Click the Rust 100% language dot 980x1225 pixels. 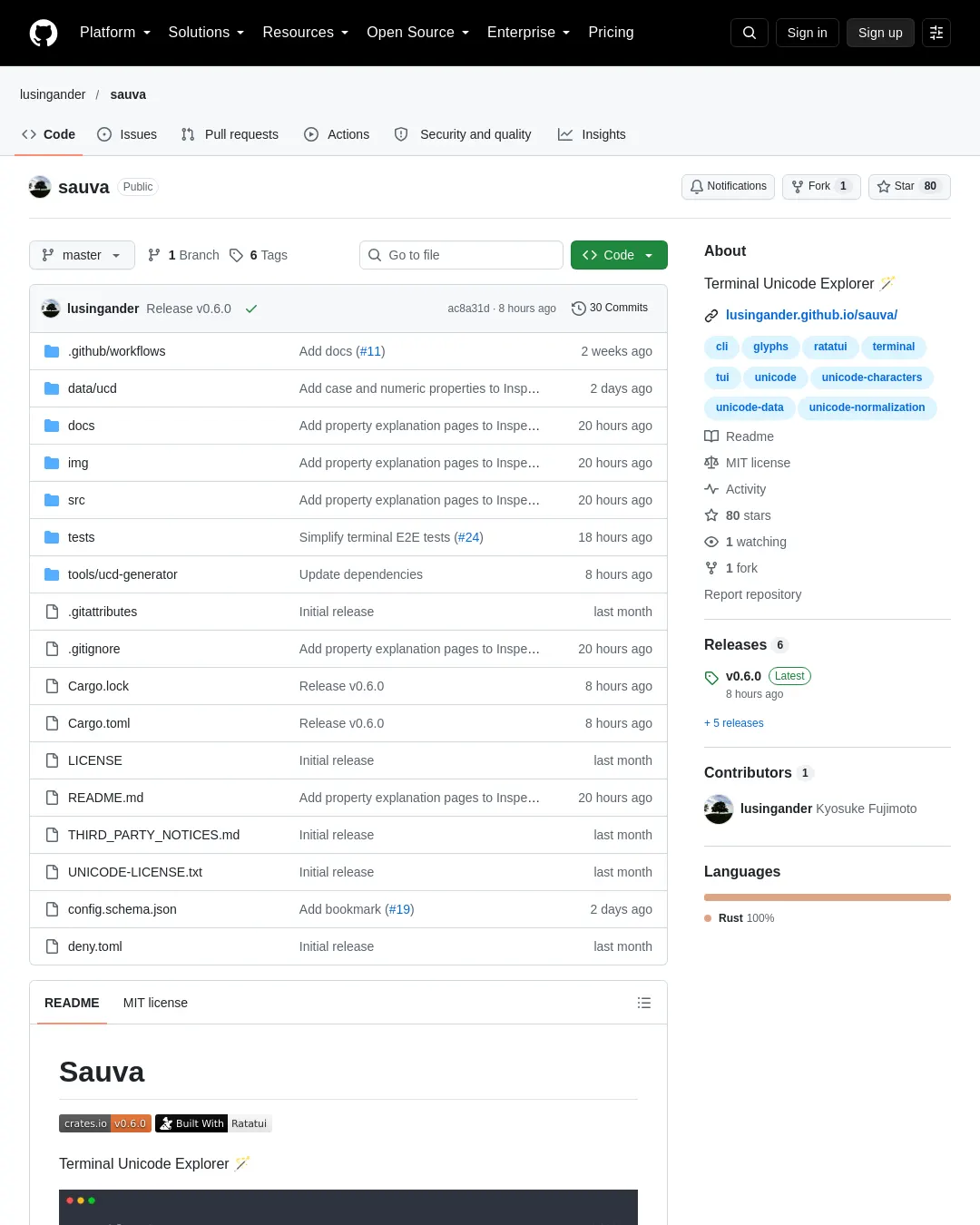[708, 918]
